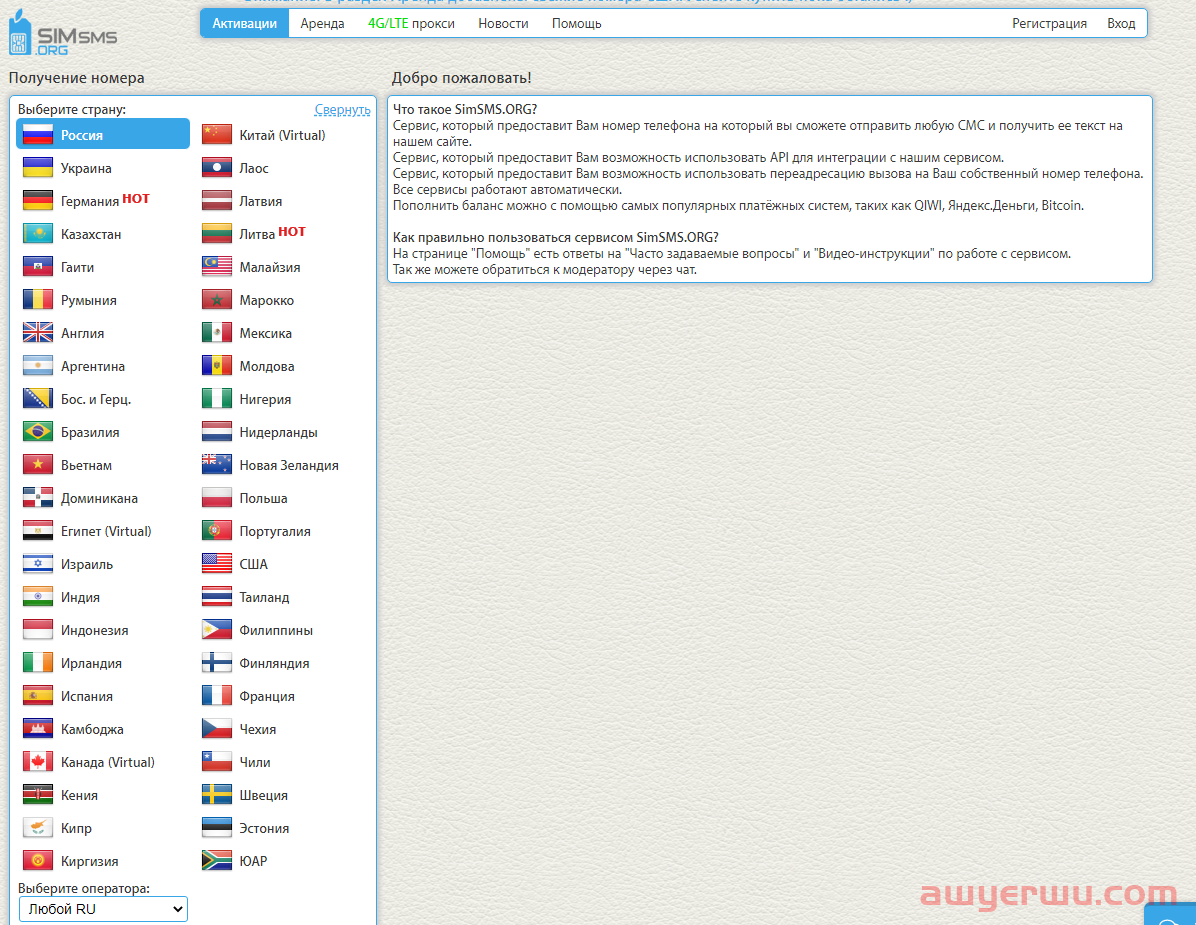
Task: Click the Kazakhstan flag icon
Action: click(x=37, y=234)
